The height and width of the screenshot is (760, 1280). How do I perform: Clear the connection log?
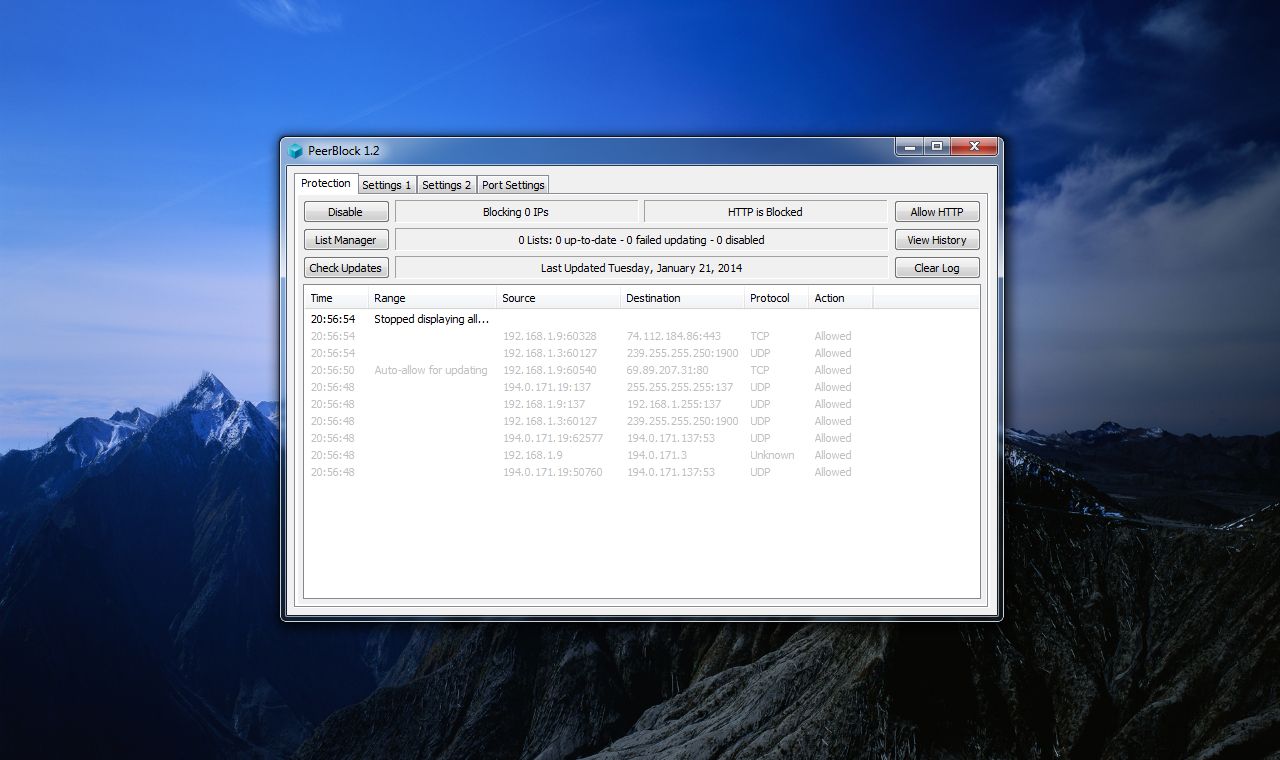[x=936, y=267]
